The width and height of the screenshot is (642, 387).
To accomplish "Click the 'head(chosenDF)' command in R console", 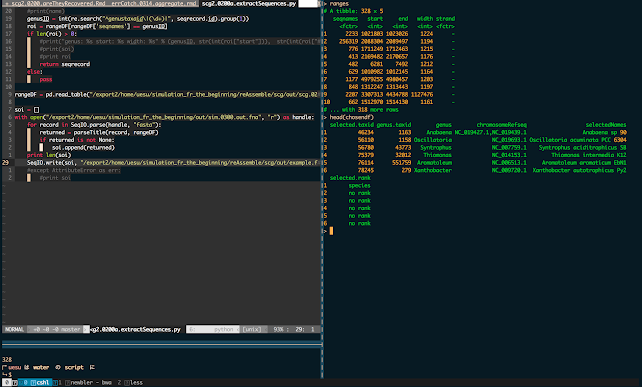I will [x=352, y=117].
